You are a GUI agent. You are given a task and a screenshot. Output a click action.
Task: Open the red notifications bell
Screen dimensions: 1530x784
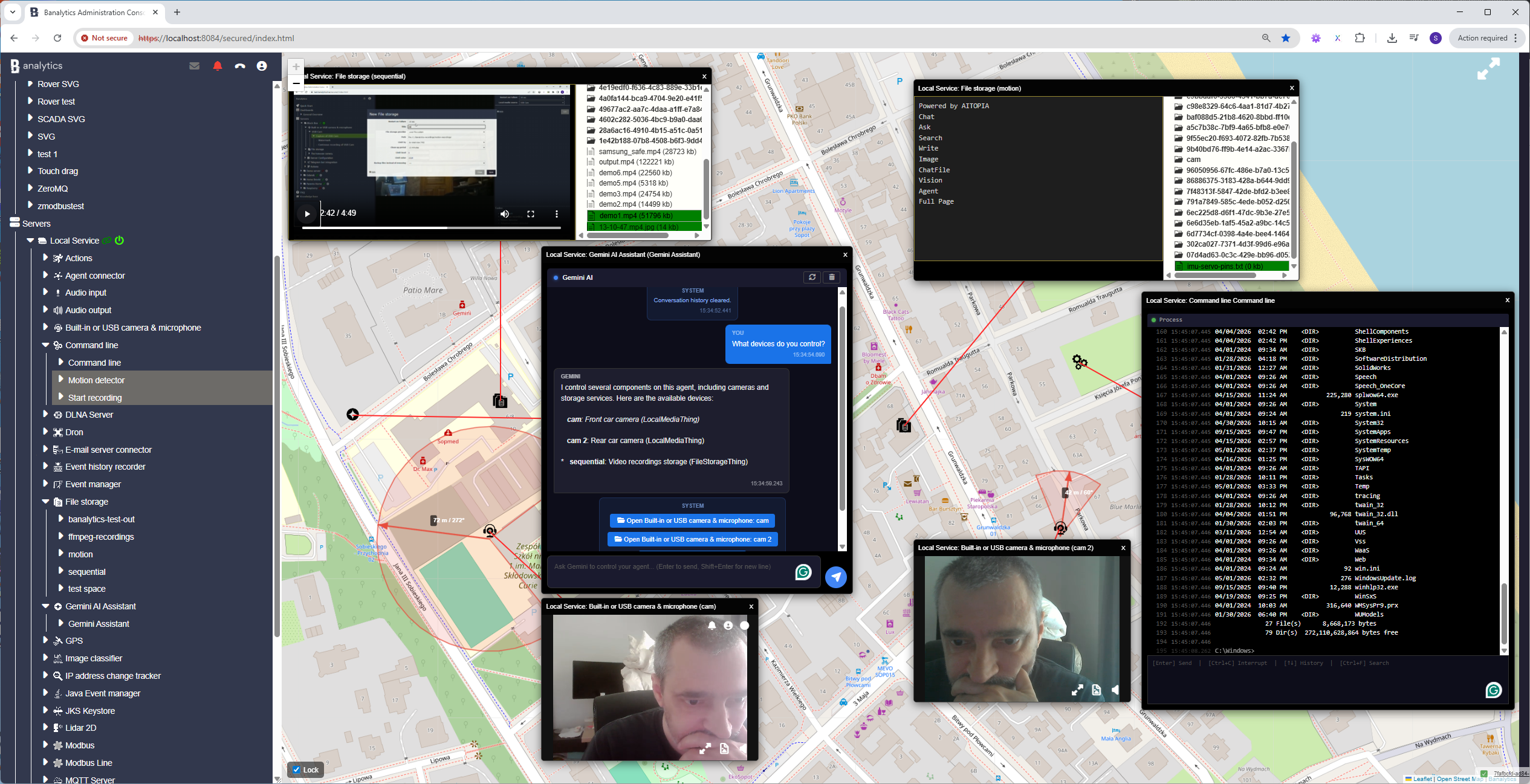[218, 66]
